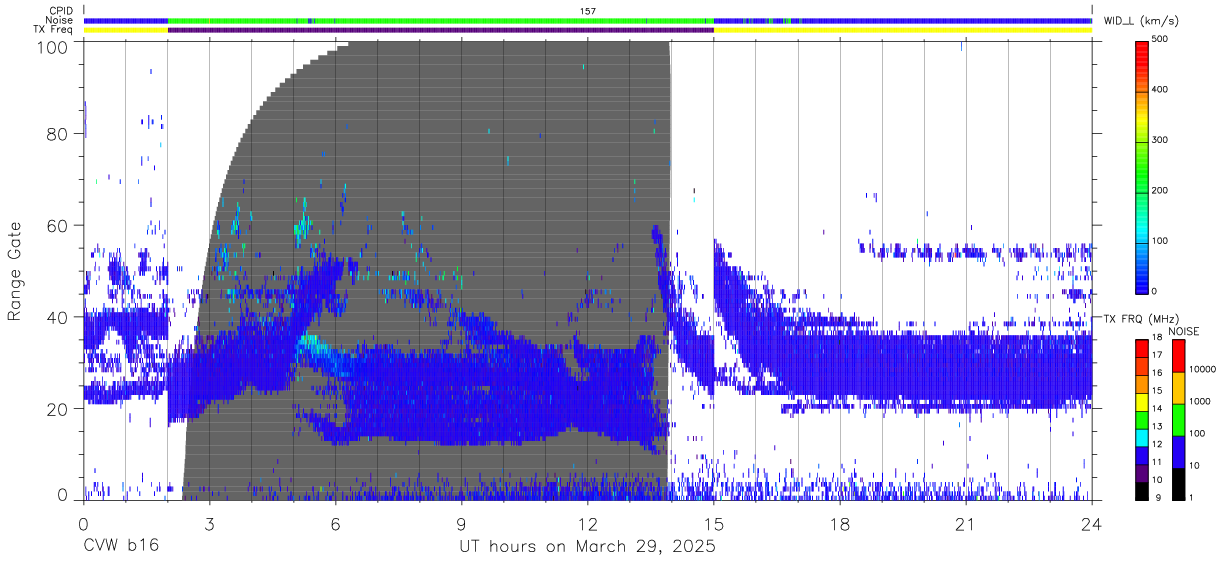
Task: Click the "18" UT hour axis label
Action: click(839, 524)
